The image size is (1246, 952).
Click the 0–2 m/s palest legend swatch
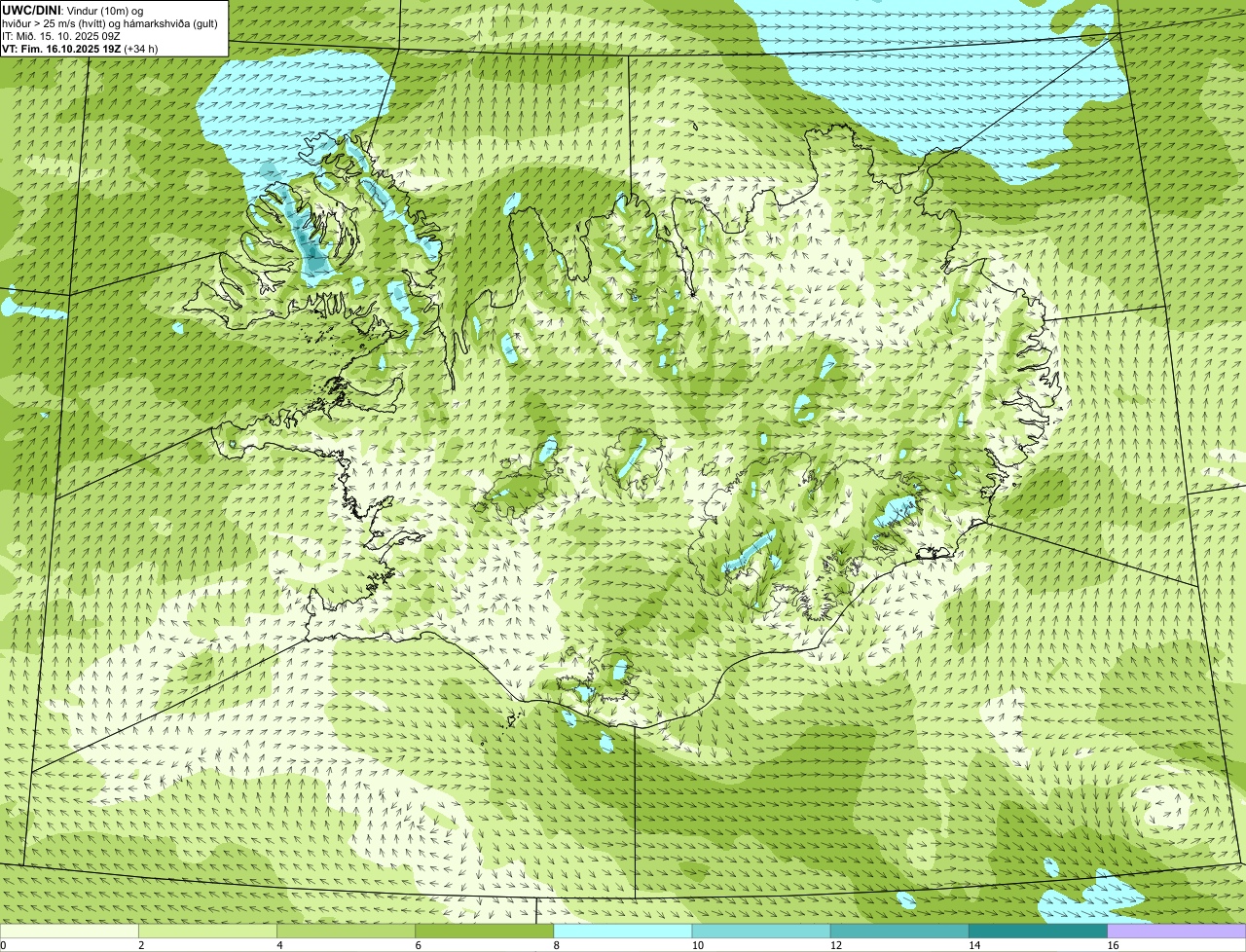(x=69, y=932)
